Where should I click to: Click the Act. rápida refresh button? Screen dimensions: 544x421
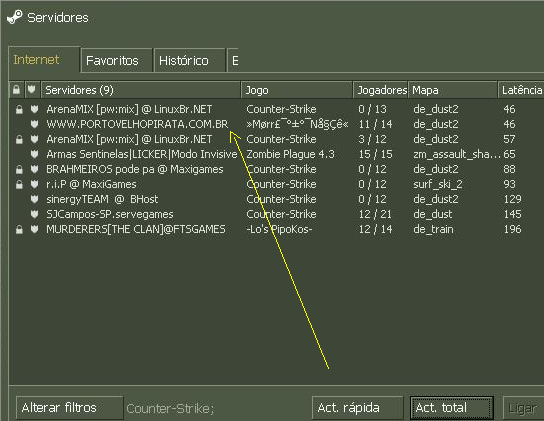[358, 407]
